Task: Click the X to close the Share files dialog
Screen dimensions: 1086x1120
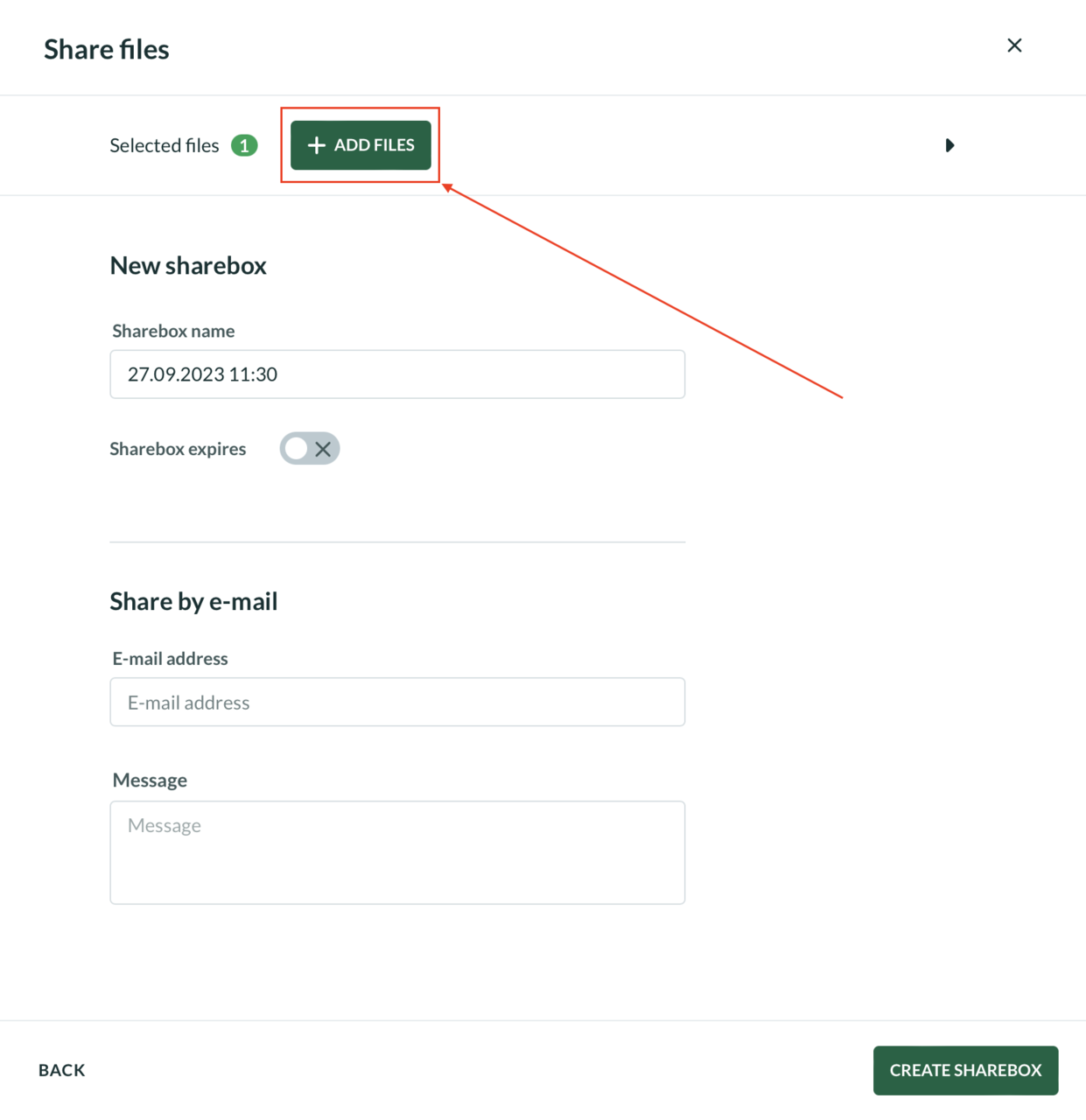Action: 1014,45
